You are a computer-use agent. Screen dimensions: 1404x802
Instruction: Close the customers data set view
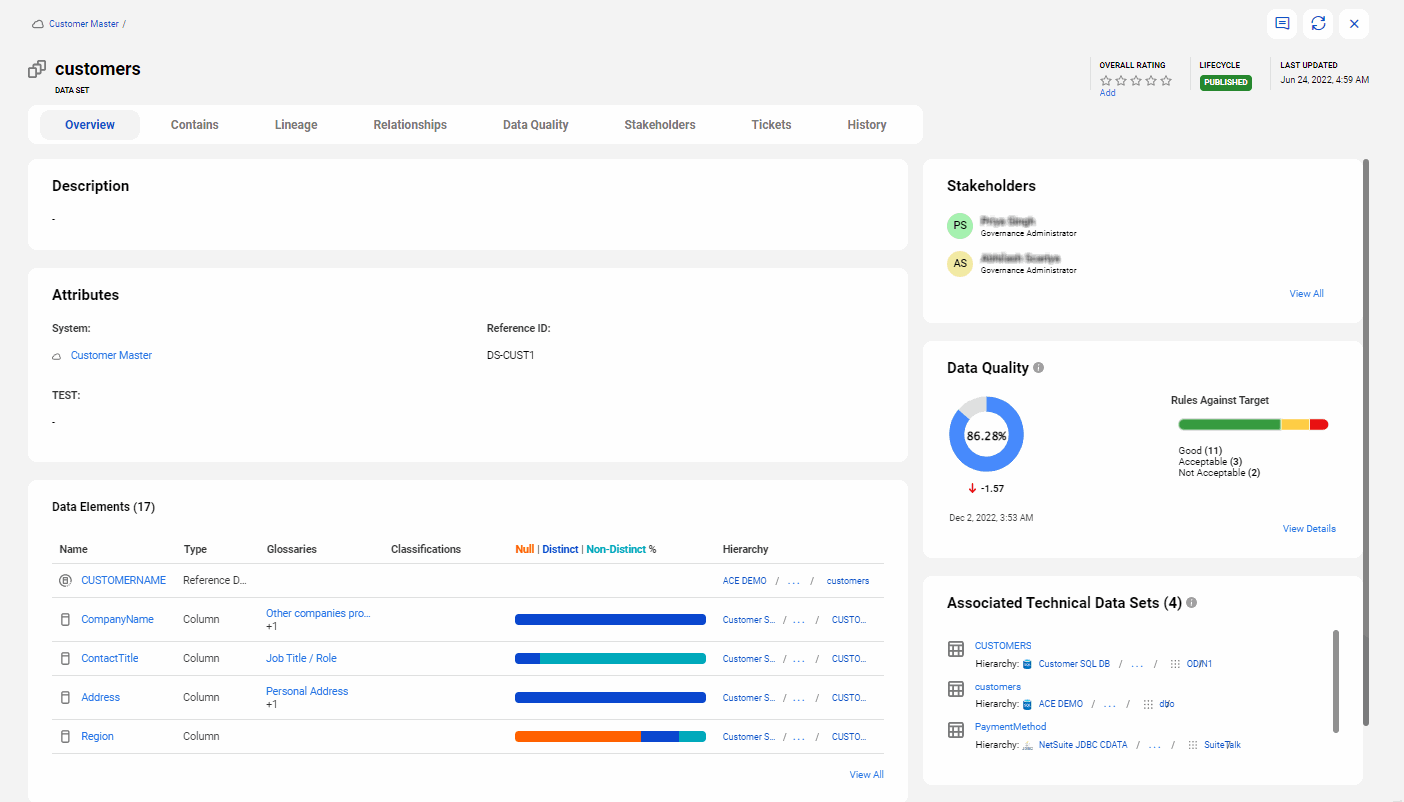click(1354, 24)
